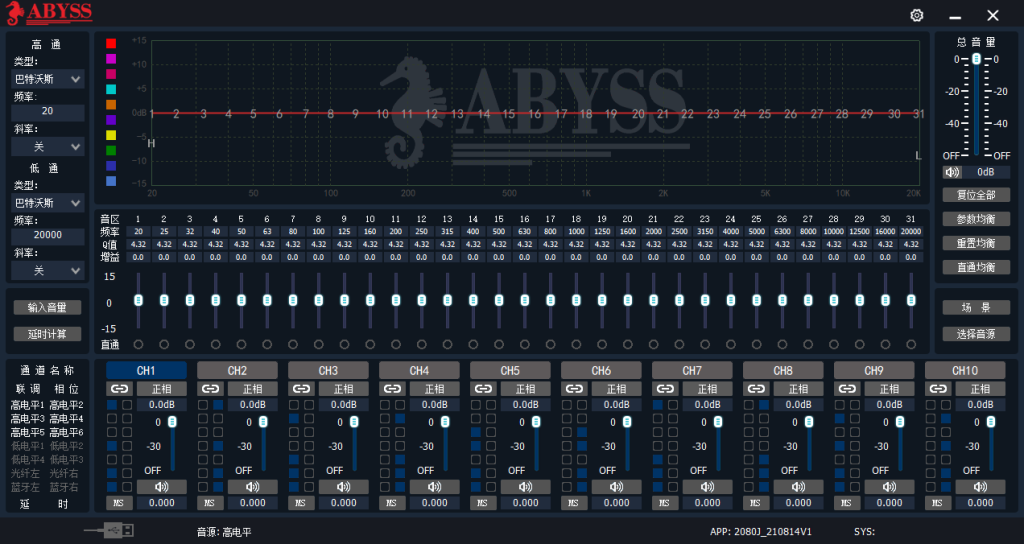Switch to the CH8 channel tab
Screen dimensions: 1024x544
(x=783, y=371)
